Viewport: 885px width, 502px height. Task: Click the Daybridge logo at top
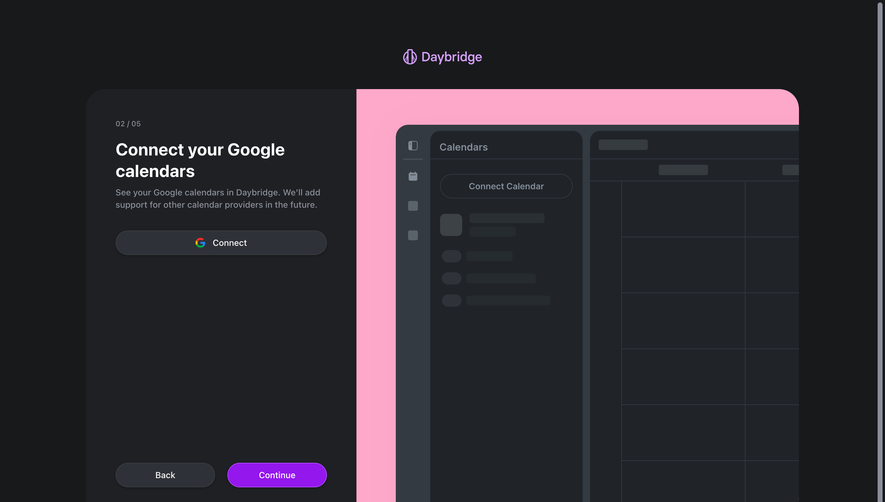[442, 57]
